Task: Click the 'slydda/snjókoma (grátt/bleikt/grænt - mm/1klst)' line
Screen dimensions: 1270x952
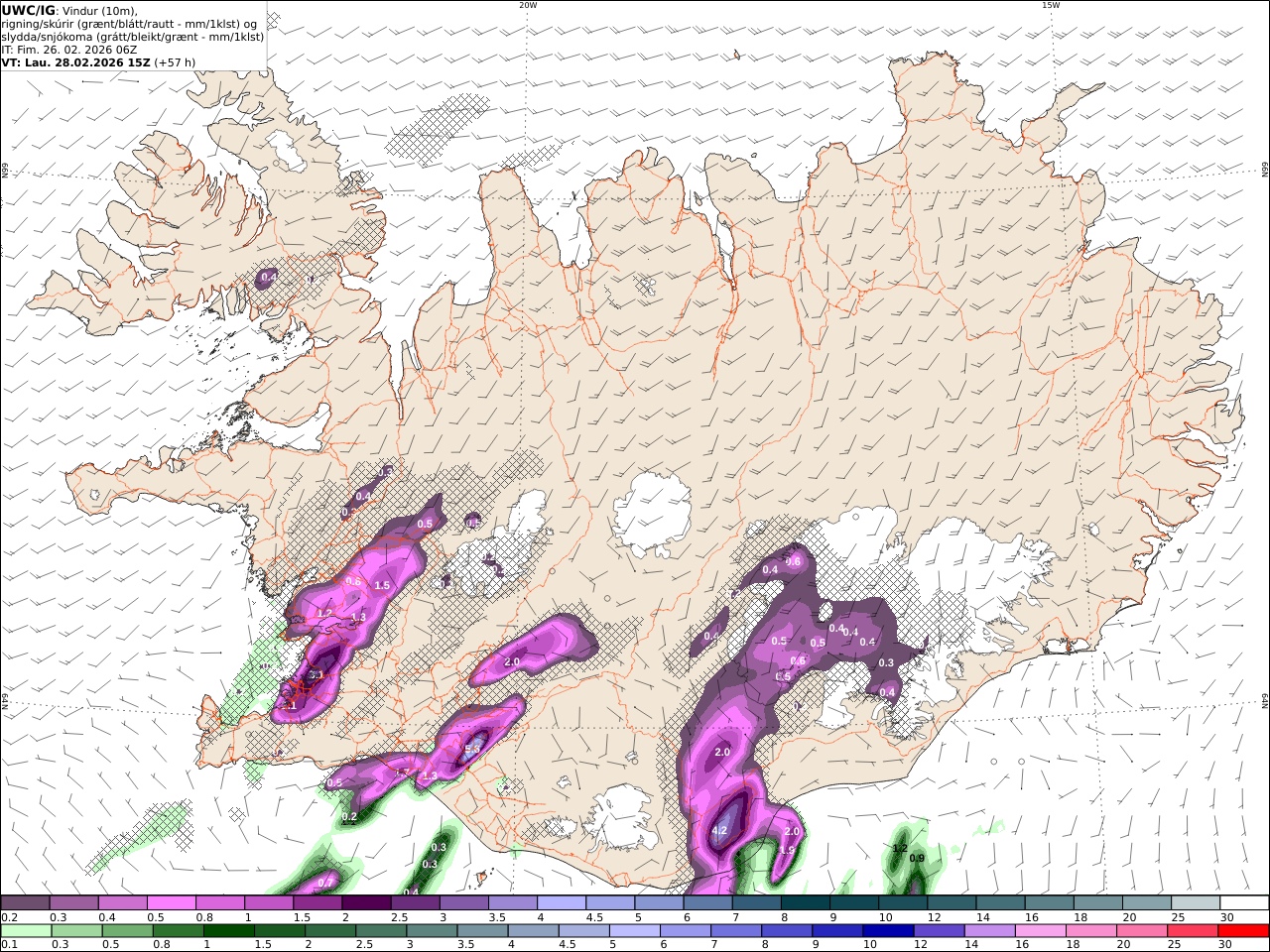Action: click(132, 37)
